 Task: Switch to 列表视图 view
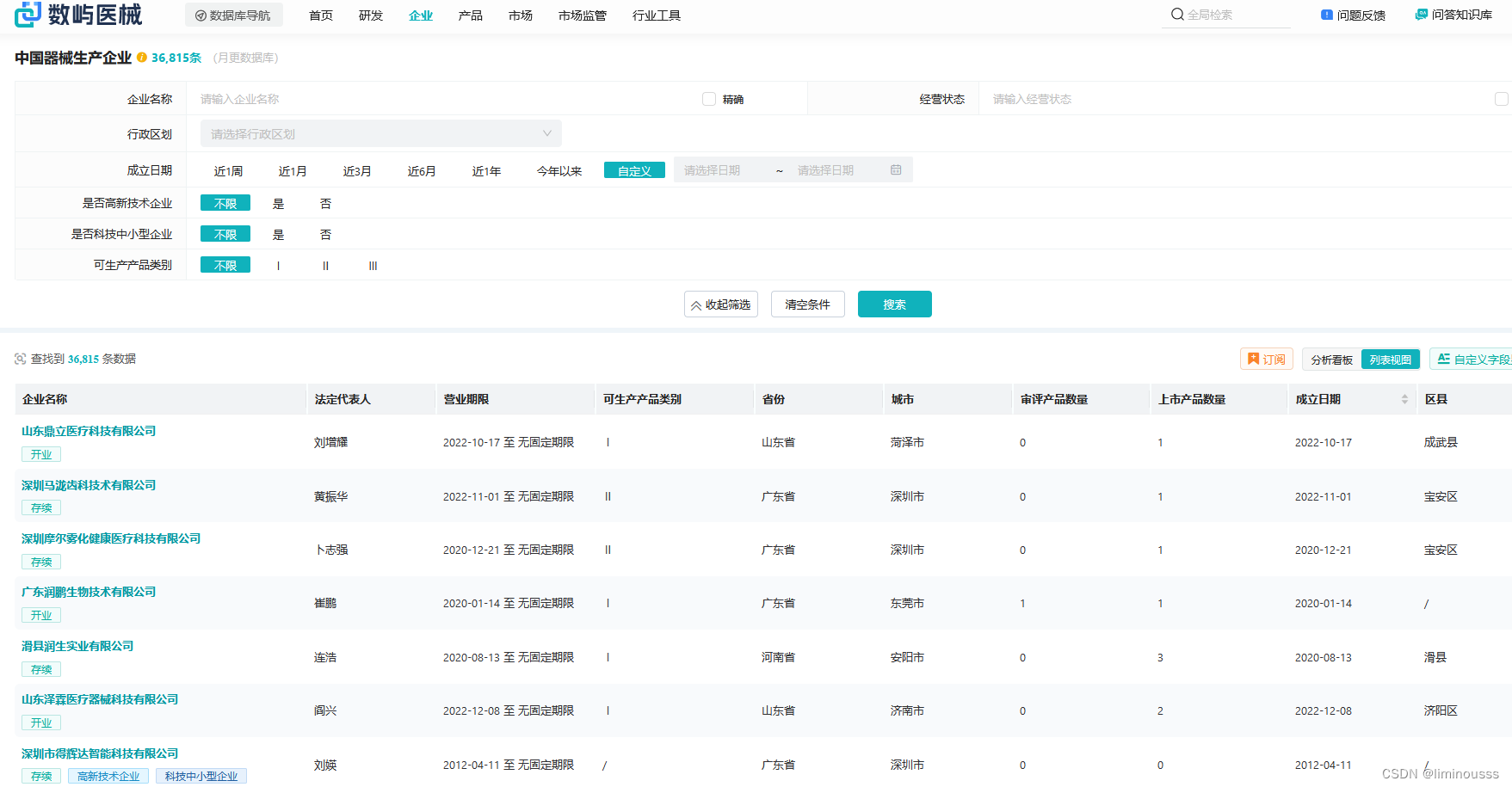1391,360
